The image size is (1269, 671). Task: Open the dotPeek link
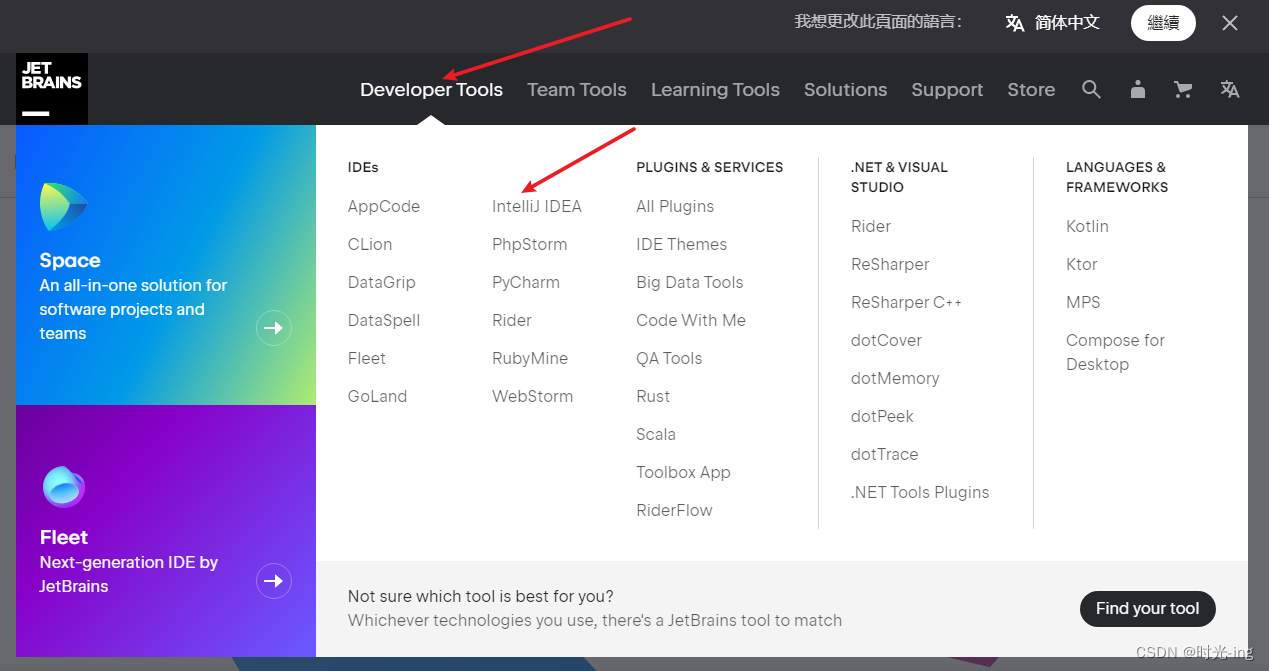click(x=882, y=416)
